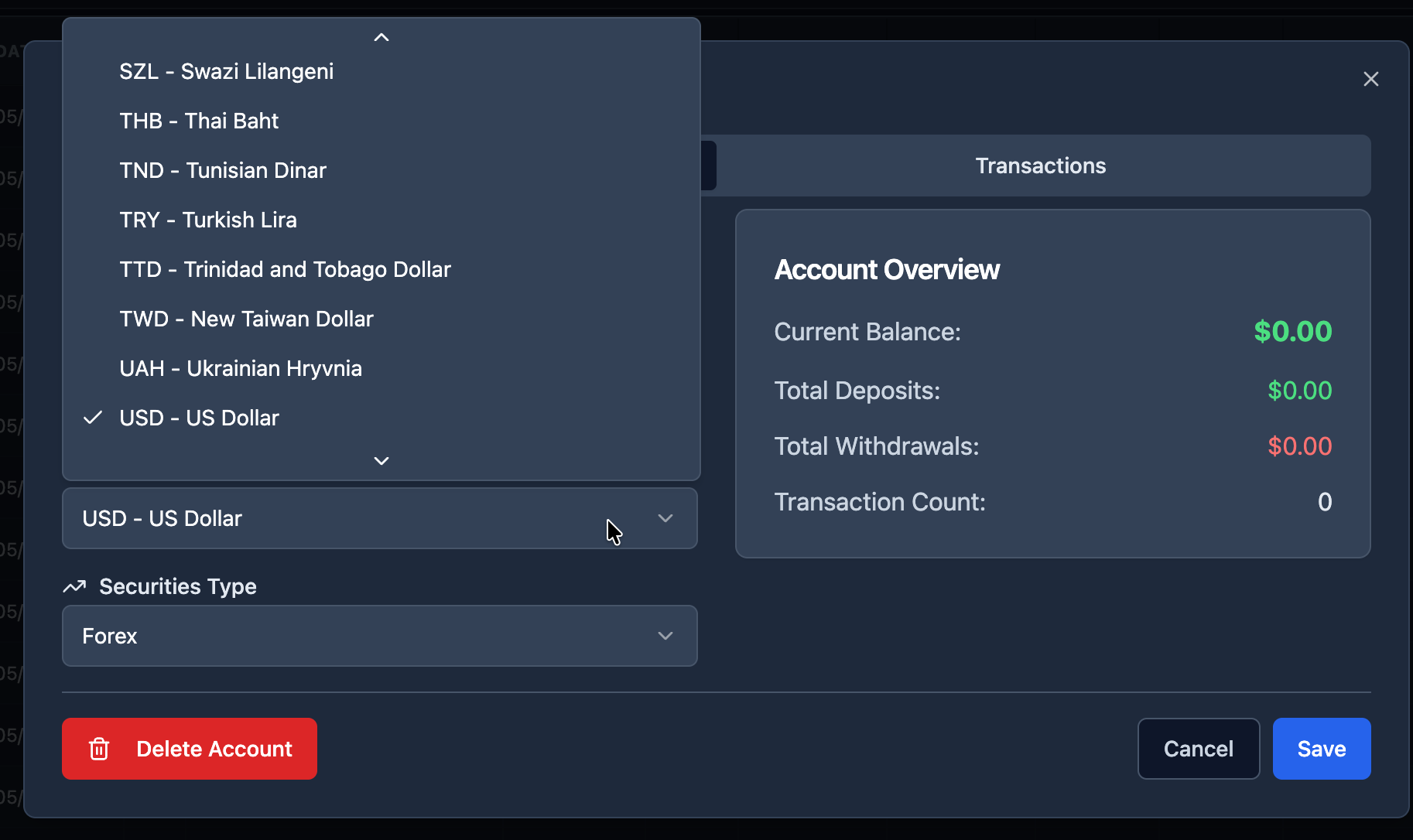
Task: Click the red Delete Account button
Action: pos(190,749)
